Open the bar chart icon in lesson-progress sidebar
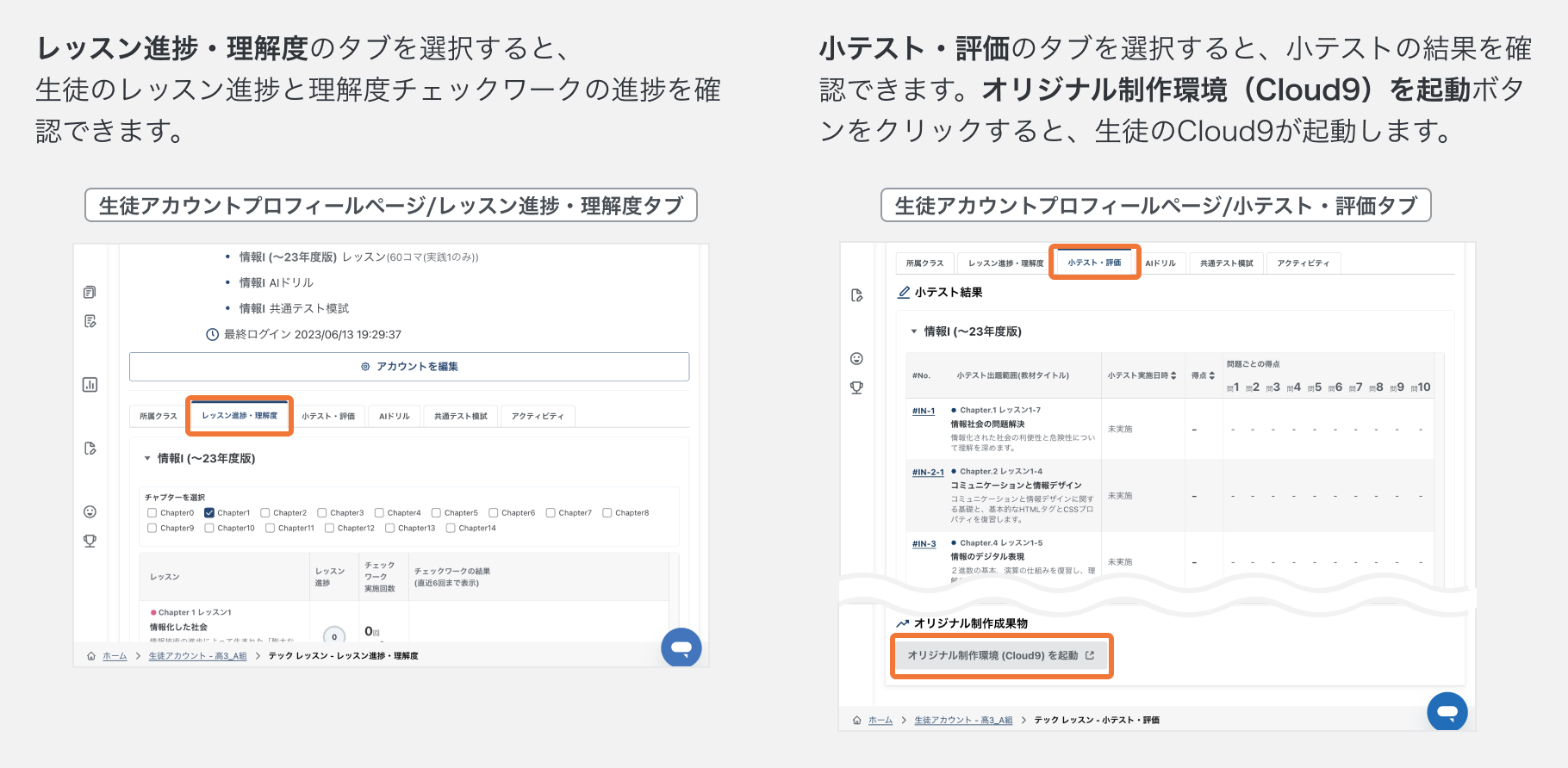 click(90, 385)
